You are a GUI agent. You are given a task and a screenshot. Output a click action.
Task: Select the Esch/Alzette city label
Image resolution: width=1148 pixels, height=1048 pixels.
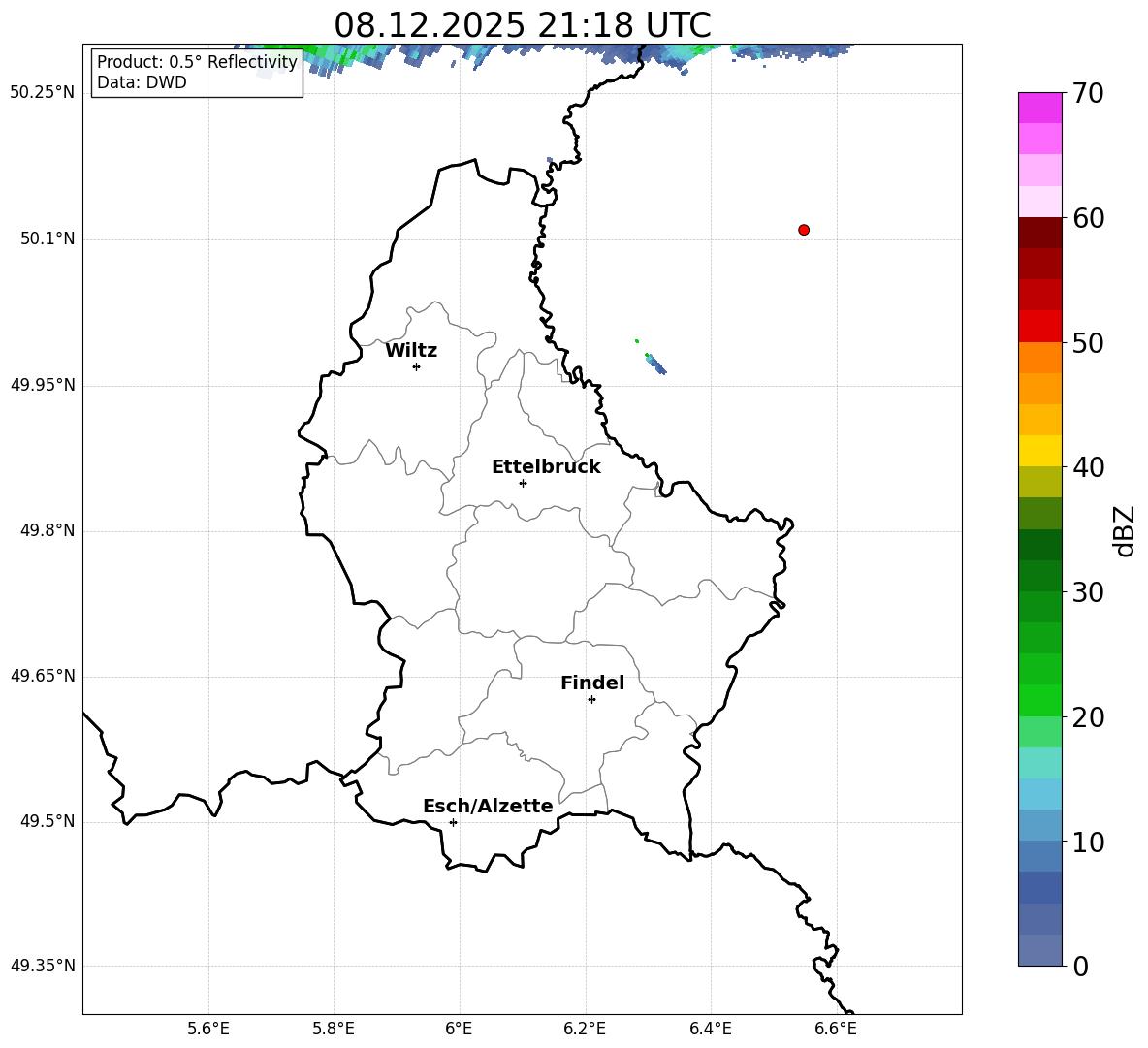click(x=488, y=807)
